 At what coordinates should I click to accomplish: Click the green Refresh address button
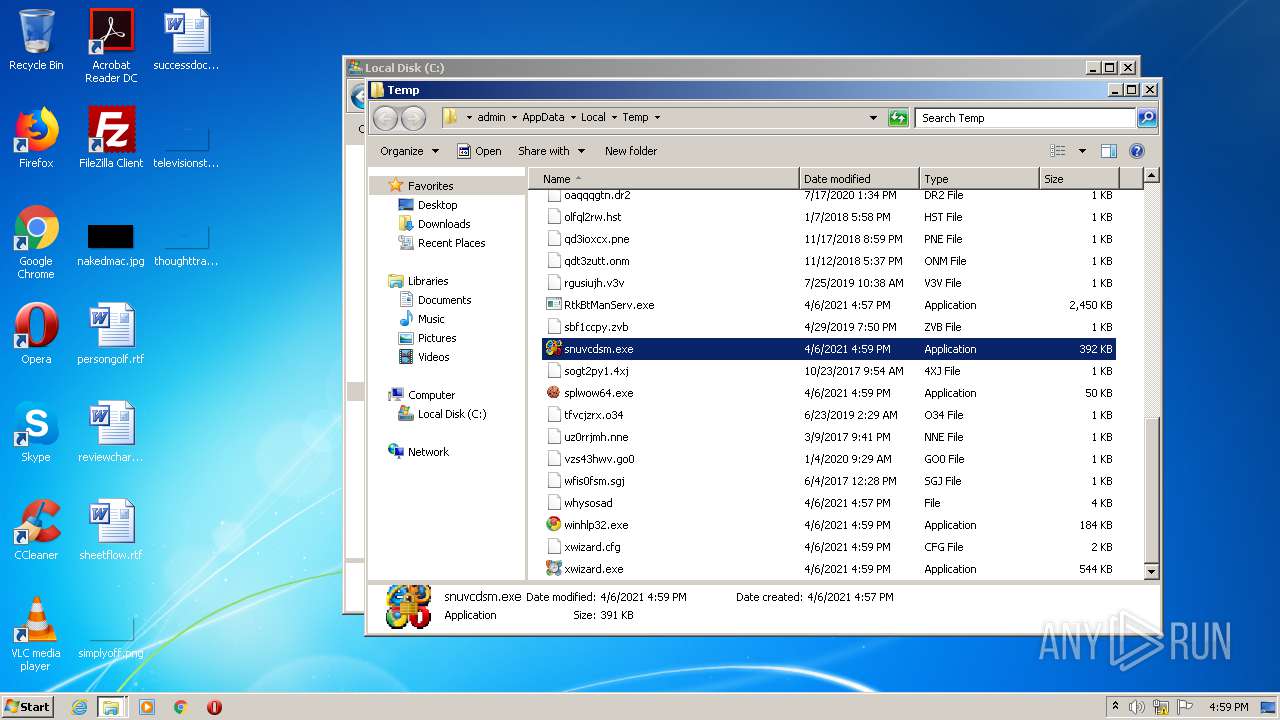click(x=898, y=118)
